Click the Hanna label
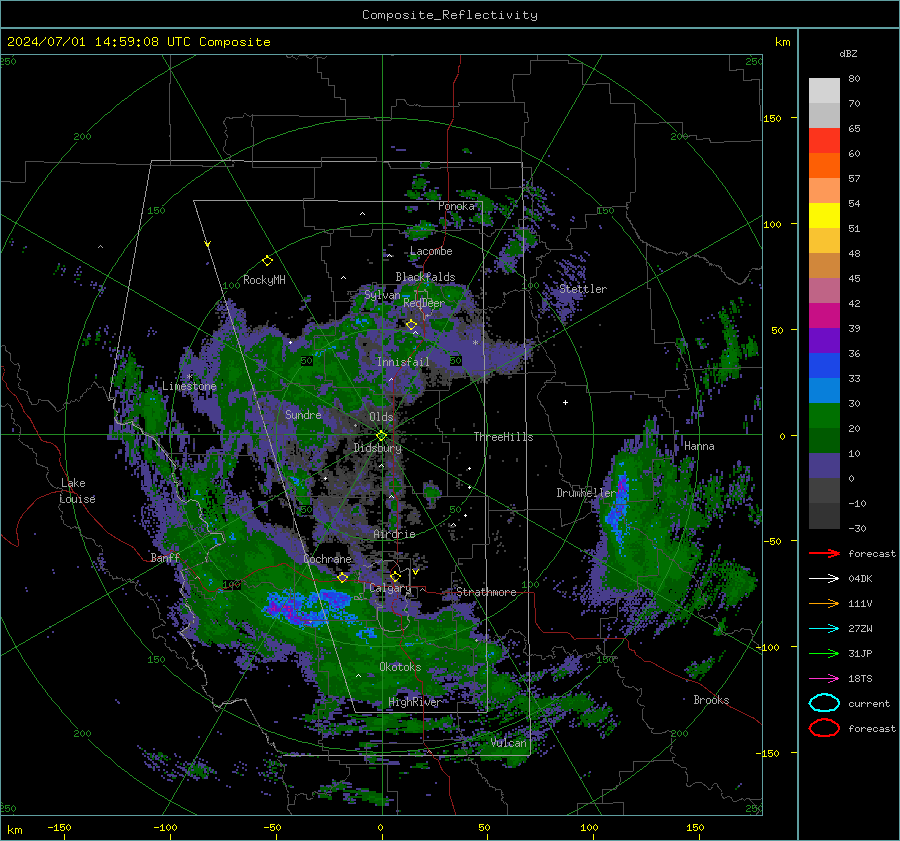Screen dimensions: 900x841 [699, 446]
